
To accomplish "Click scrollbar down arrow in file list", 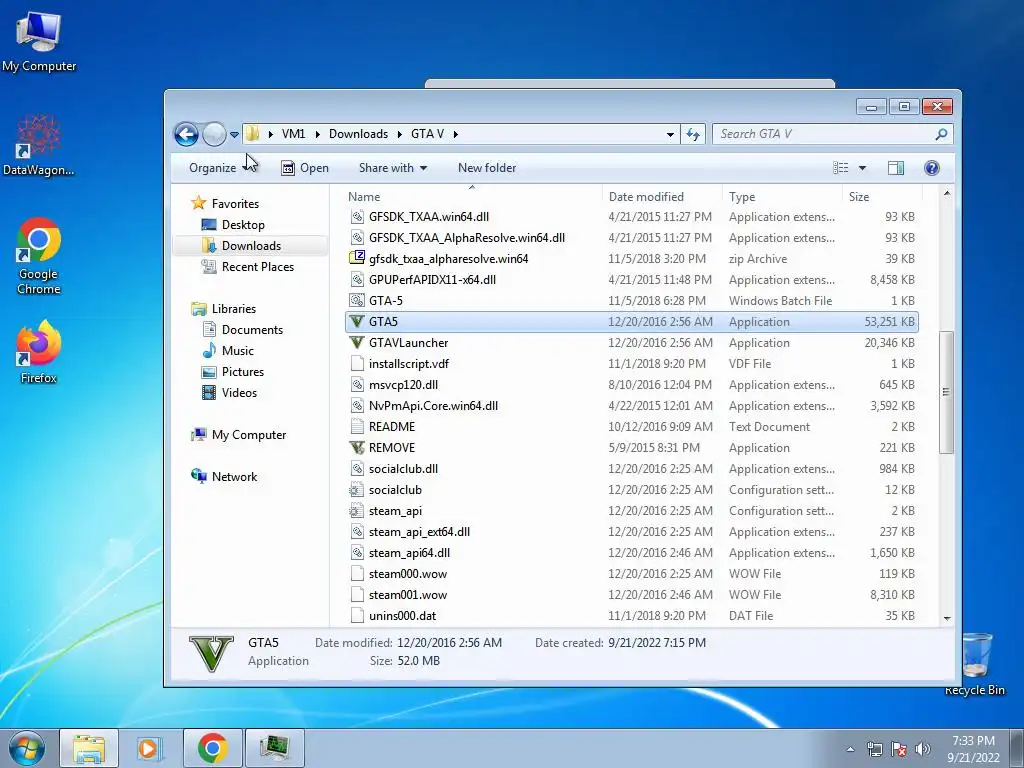I will (947, 618).
